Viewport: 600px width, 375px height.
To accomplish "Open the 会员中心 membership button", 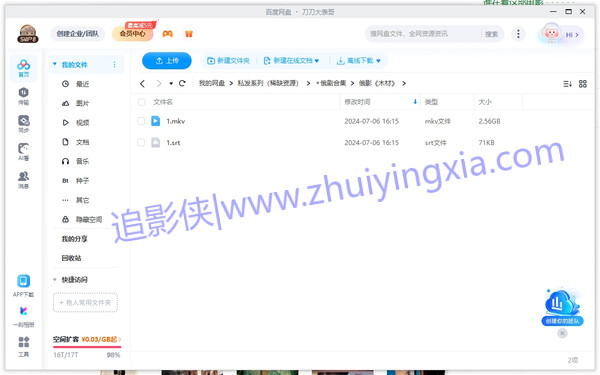I will (x=132, y=34).
